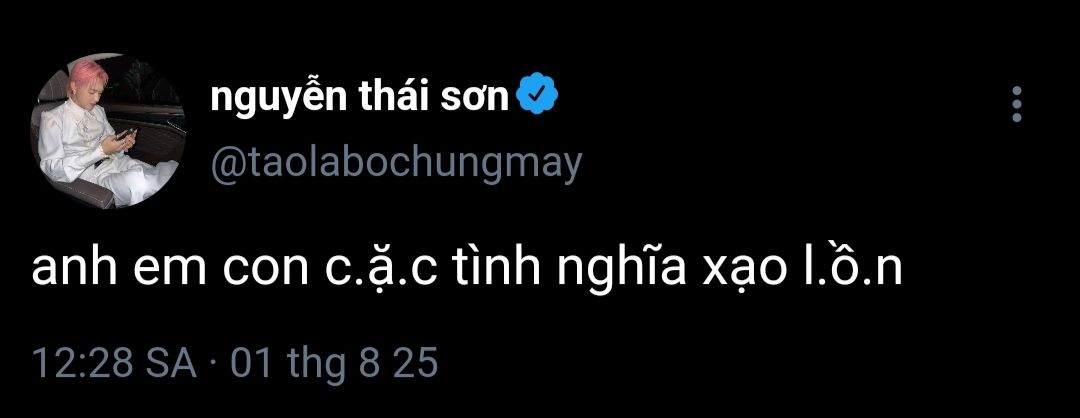1080x418 pixels.
Task: Click "sơn" in the display name
Action: point(479,98)
